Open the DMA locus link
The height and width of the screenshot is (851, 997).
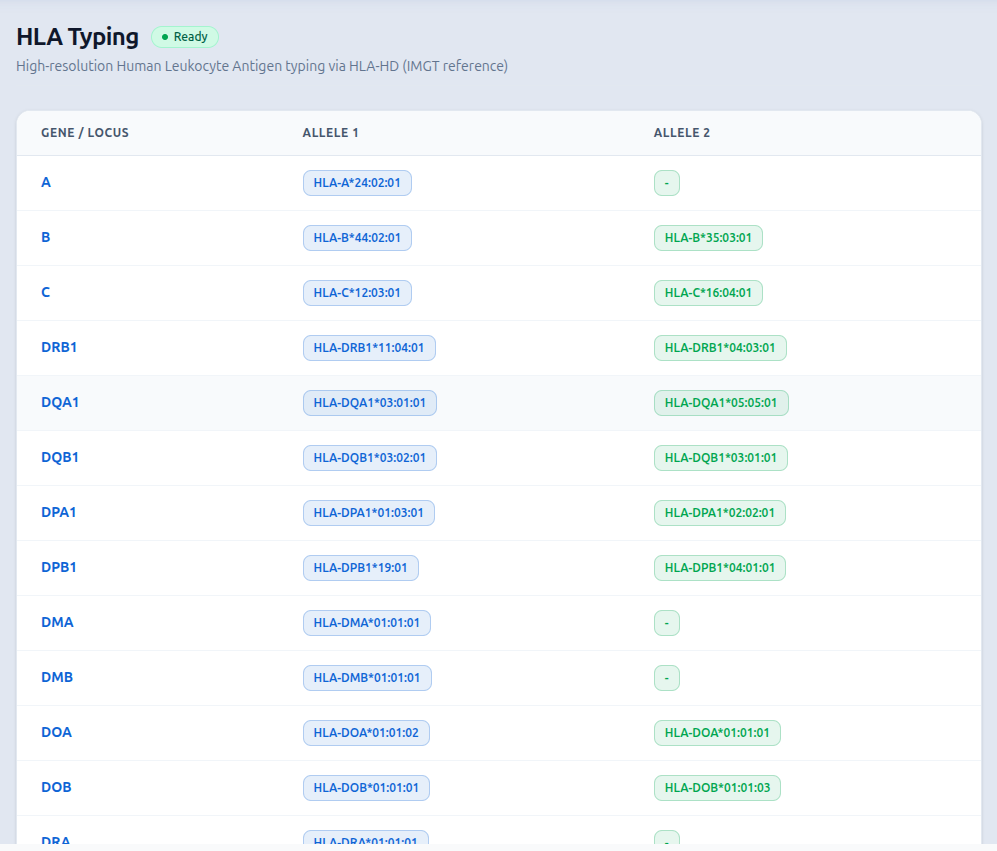pos(57,622)
